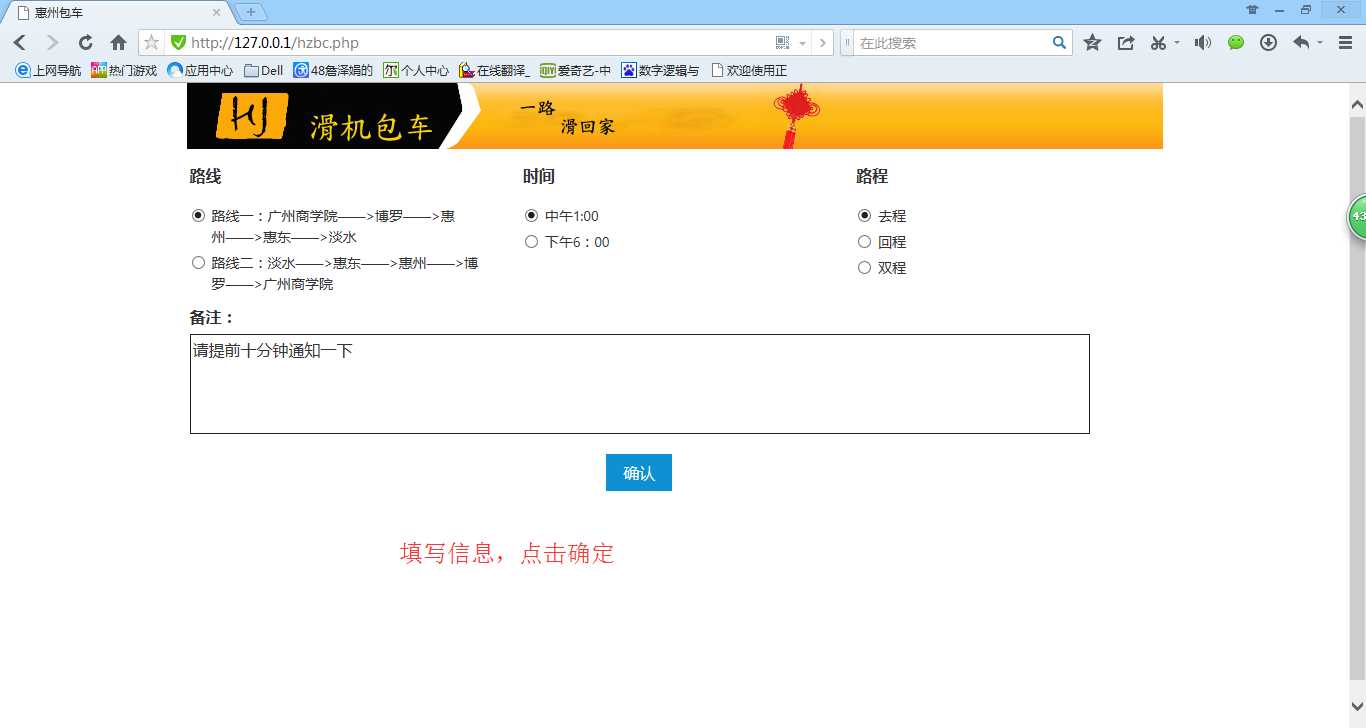Screen dimensions: 1366x728
Task: Select route 路线二 radio button
Action: point(198,262)
